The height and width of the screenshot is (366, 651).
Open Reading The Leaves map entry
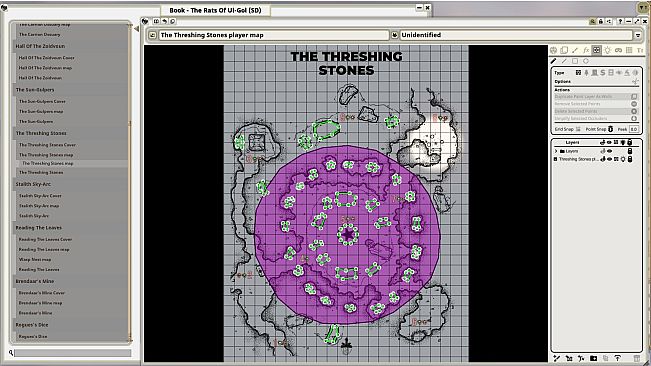[x=44, y=249]
